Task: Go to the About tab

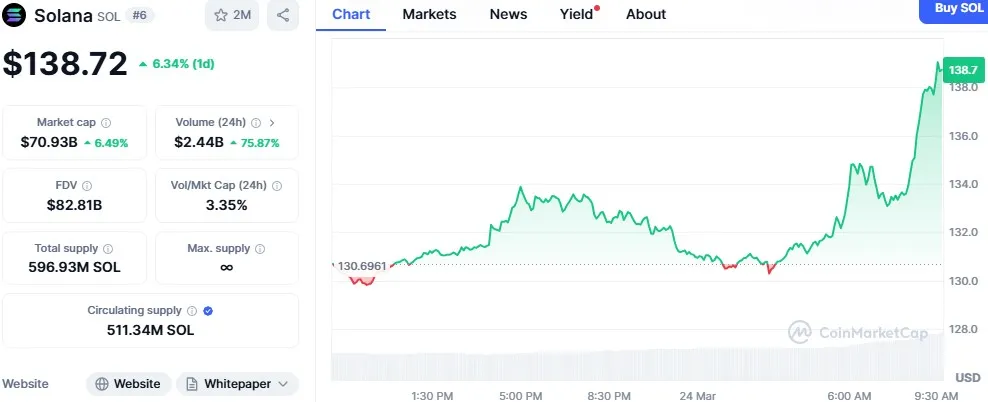Action: tap(645, 14)
